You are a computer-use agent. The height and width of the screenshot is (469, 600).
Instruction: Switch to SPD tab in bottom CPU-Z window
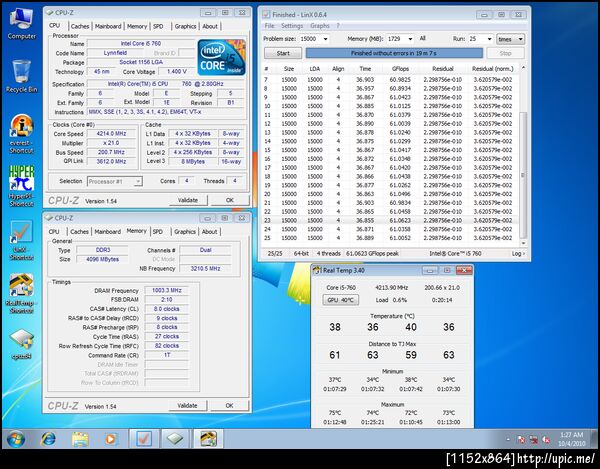click(158, 232)
